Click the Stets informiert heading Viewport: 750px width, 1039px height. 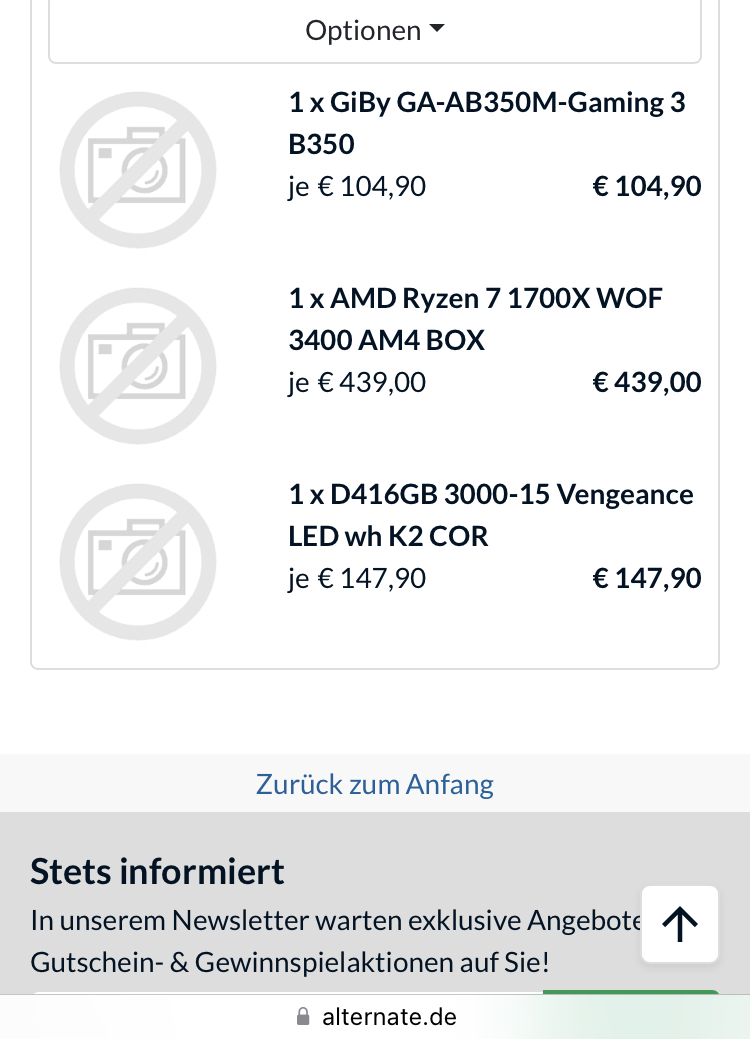point(158,871)
